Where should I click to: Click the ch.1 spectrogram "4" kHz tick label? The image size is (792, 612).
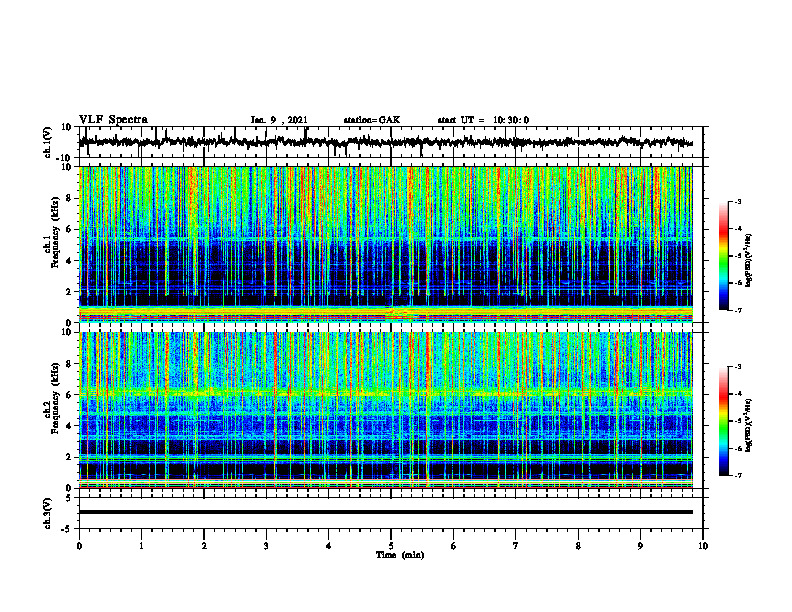[70, 261]
